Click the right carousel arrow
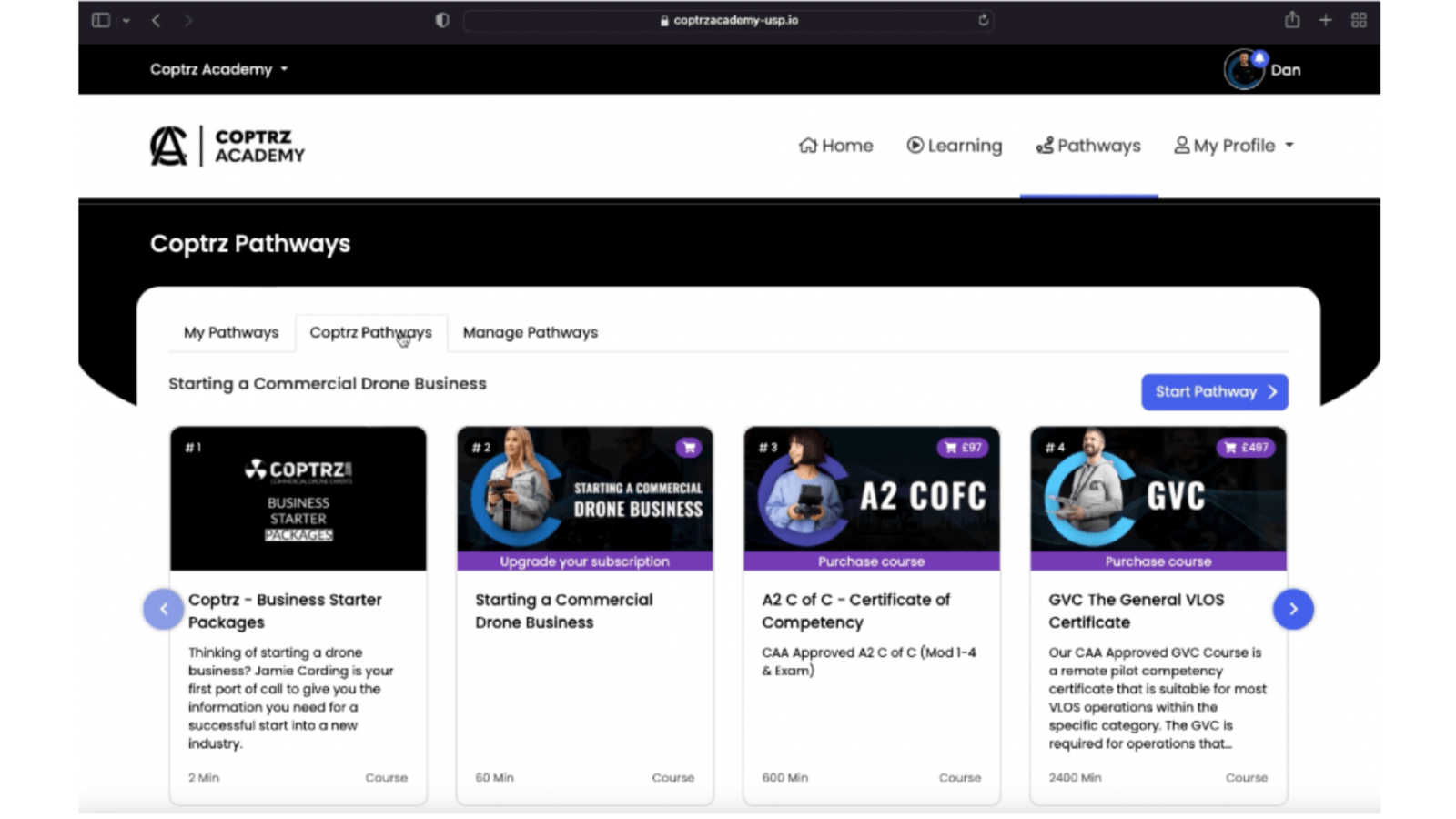The height and width of the screenshot is (819, 1456). [1293, 609]
